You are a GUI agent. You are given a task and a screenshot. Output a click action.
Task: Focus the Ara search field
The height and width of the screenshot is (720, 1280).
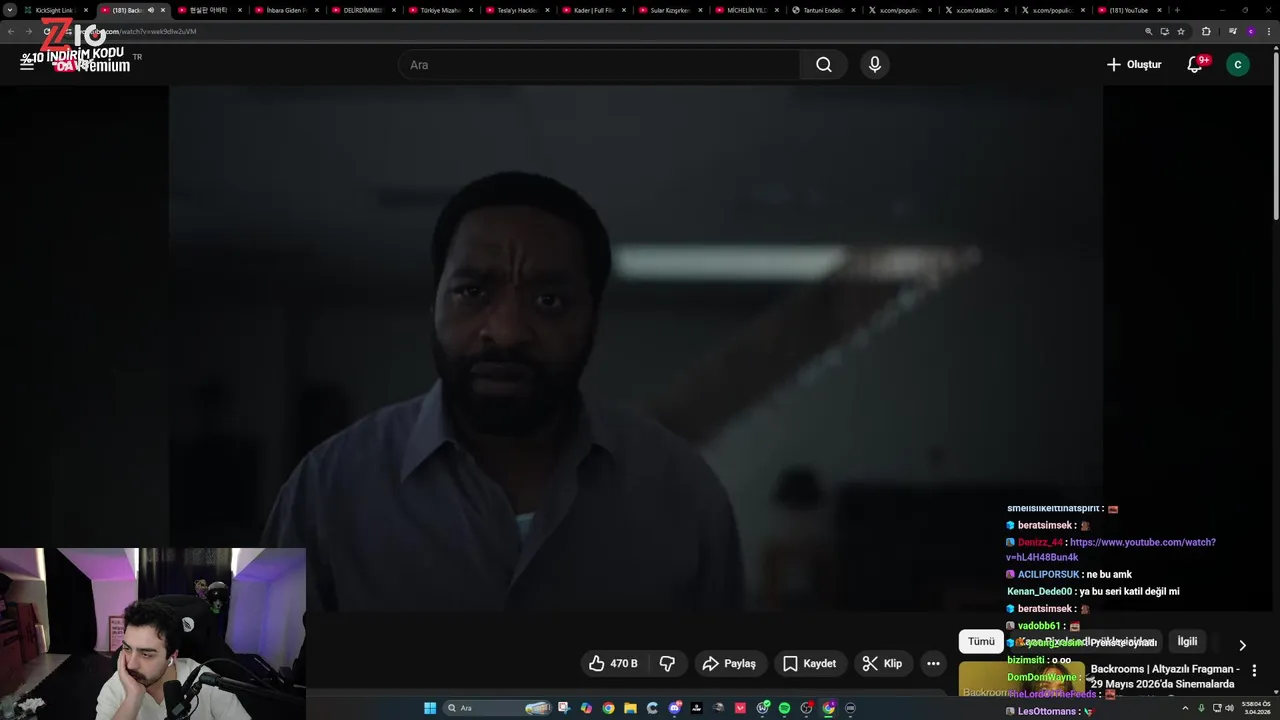click(x=600, y=65)
